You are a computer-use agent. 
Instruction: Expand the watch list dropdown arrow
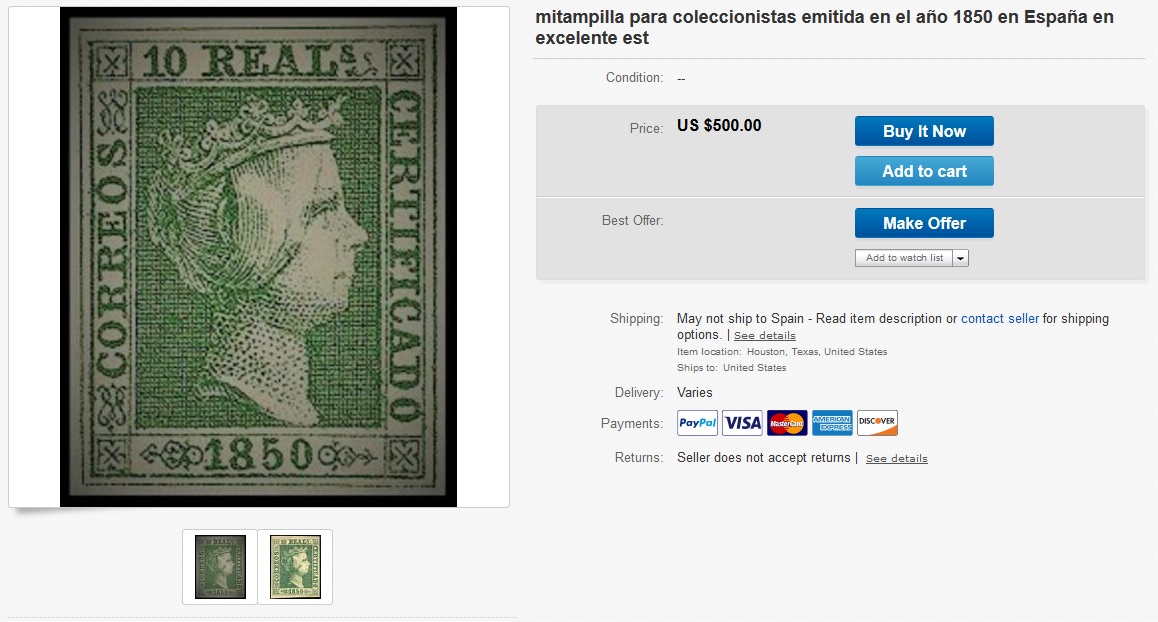pos(960,258)
